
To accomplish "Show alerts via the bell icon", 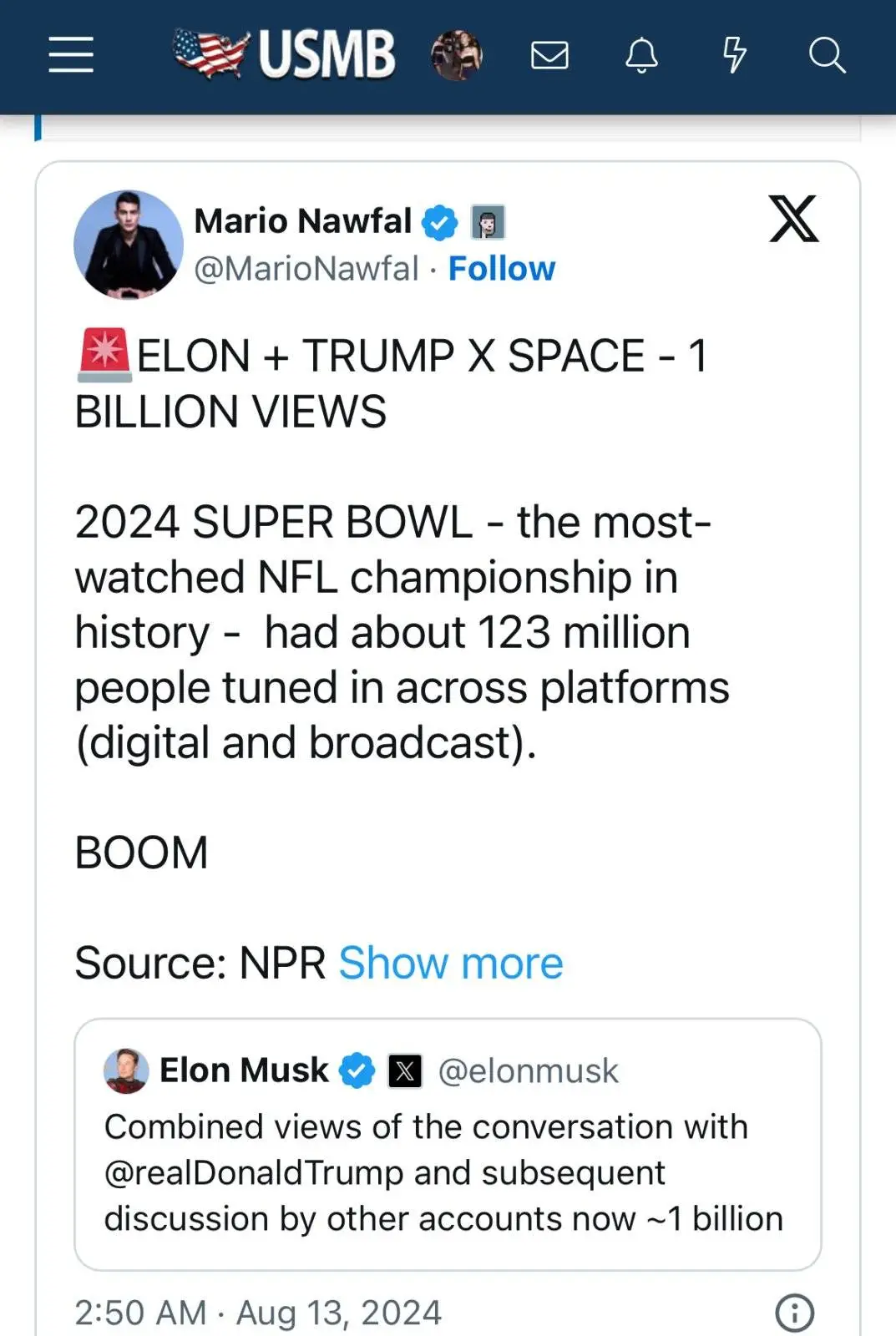I will [x=642, y=55].
